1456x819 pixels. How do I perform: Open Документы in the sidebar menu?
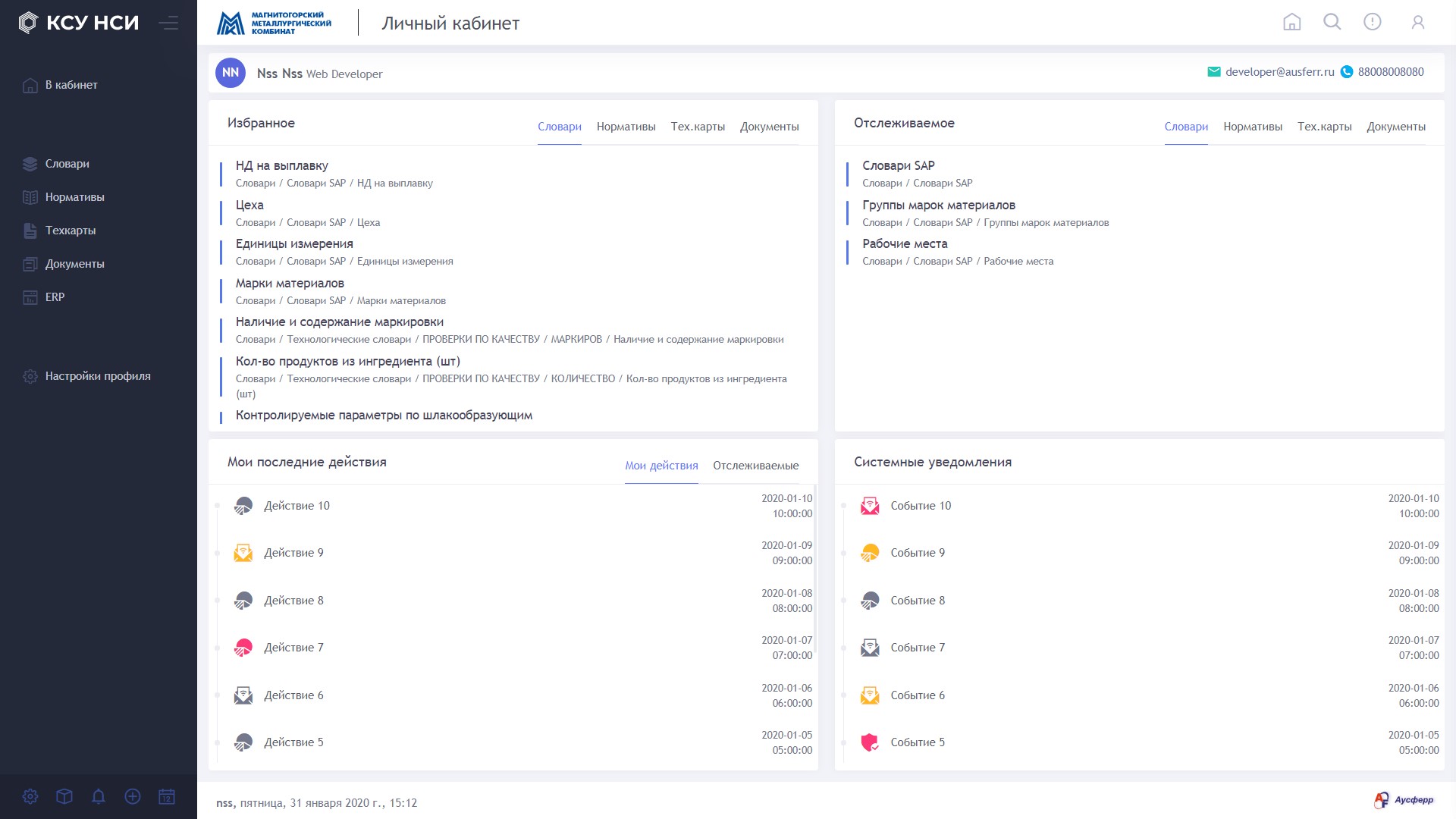click(75, 264)
